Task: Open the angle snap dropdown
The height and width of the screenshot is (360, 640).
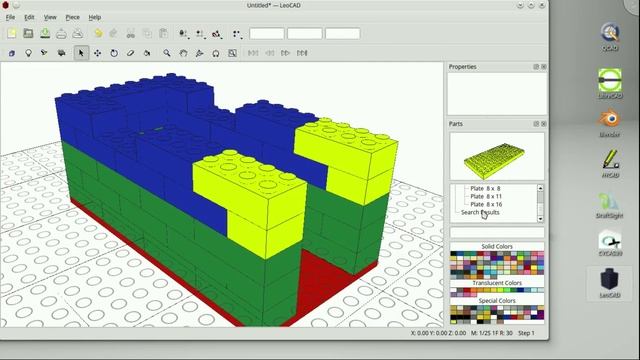Action: pos(217,34)
